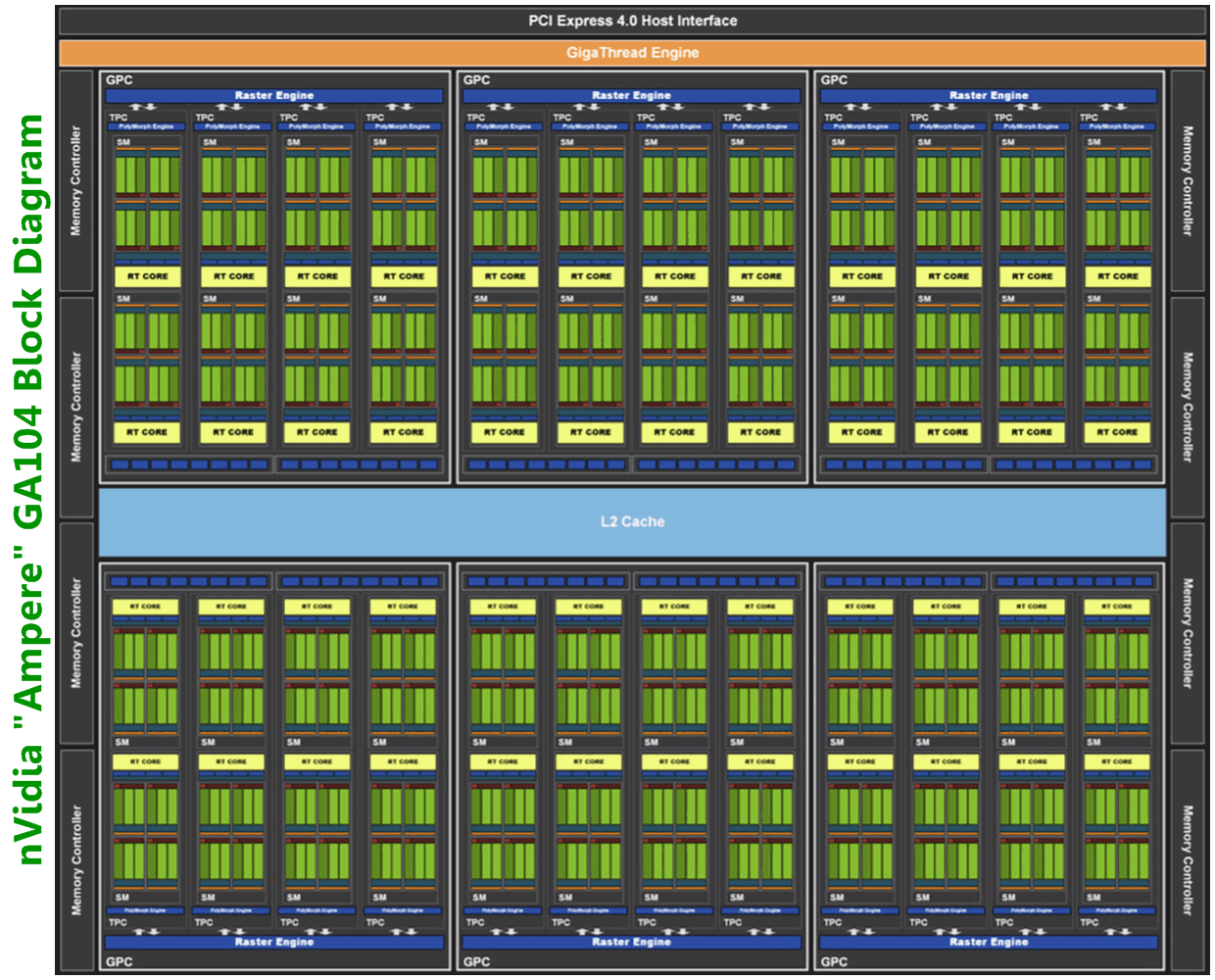
Task: Click the topmost right-side Memory Controller
Action: pyautogui.click(x=1188, y=180)
